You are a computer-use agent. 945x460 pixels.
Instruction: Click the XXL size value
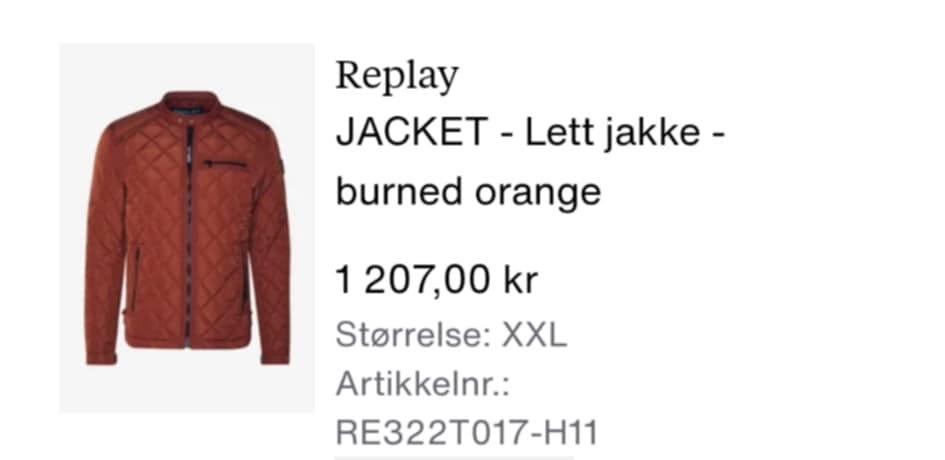click(534, 335)
